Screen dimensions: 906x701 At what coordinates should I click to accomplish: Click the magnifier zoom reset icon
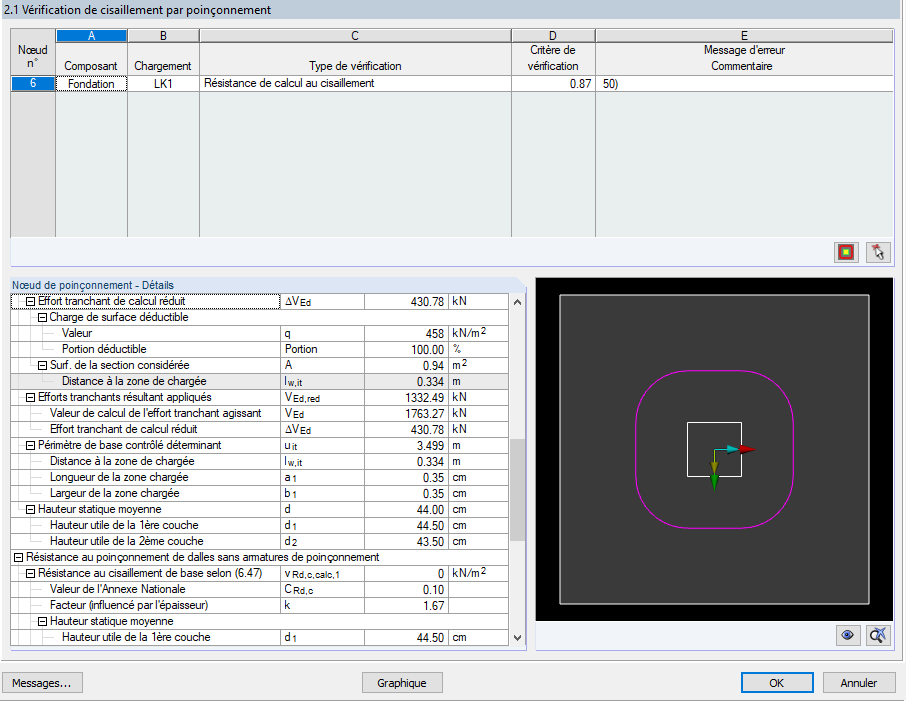point(878,635)
